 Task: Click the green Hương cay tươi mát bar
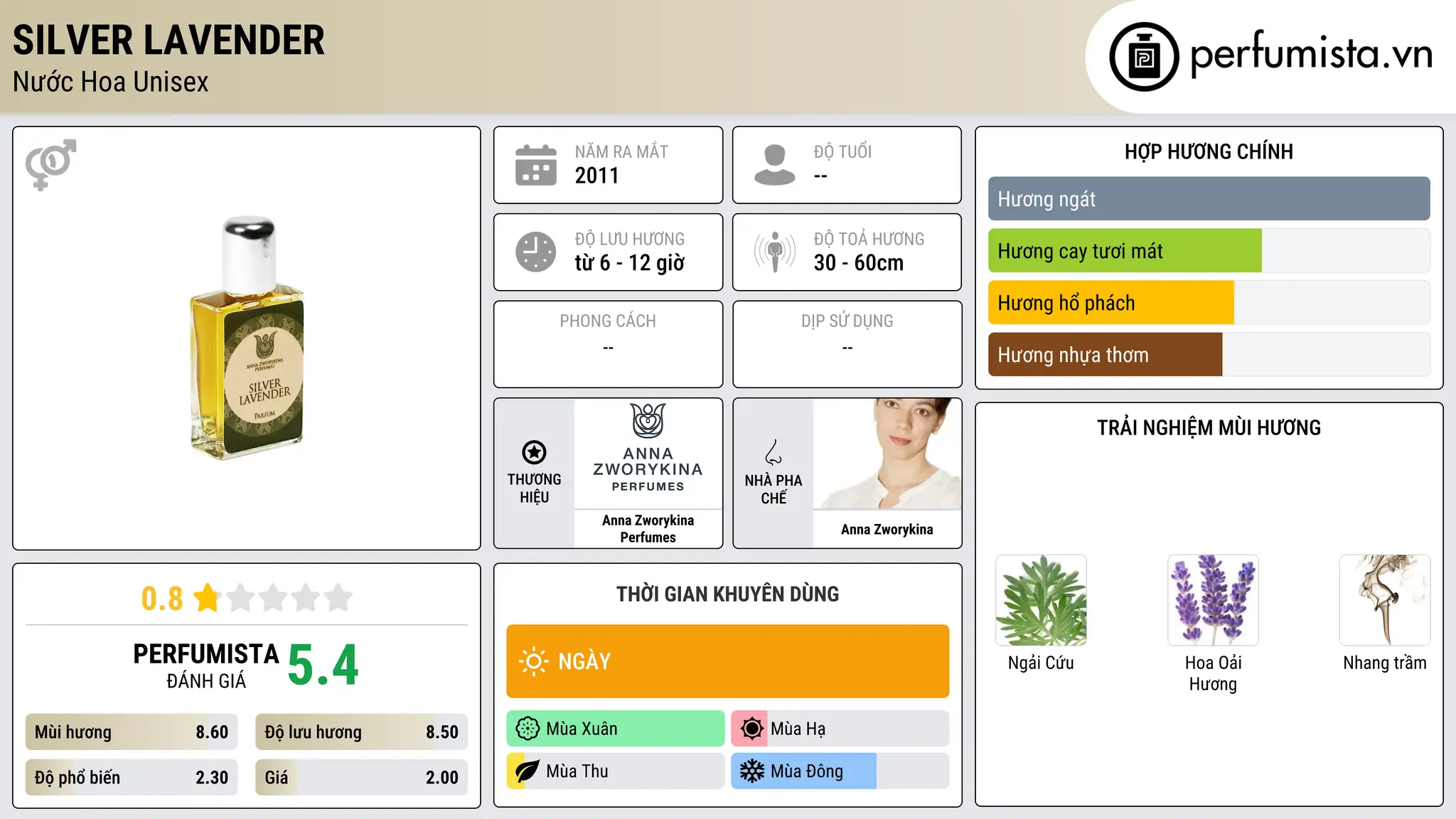click(1125, 251)
